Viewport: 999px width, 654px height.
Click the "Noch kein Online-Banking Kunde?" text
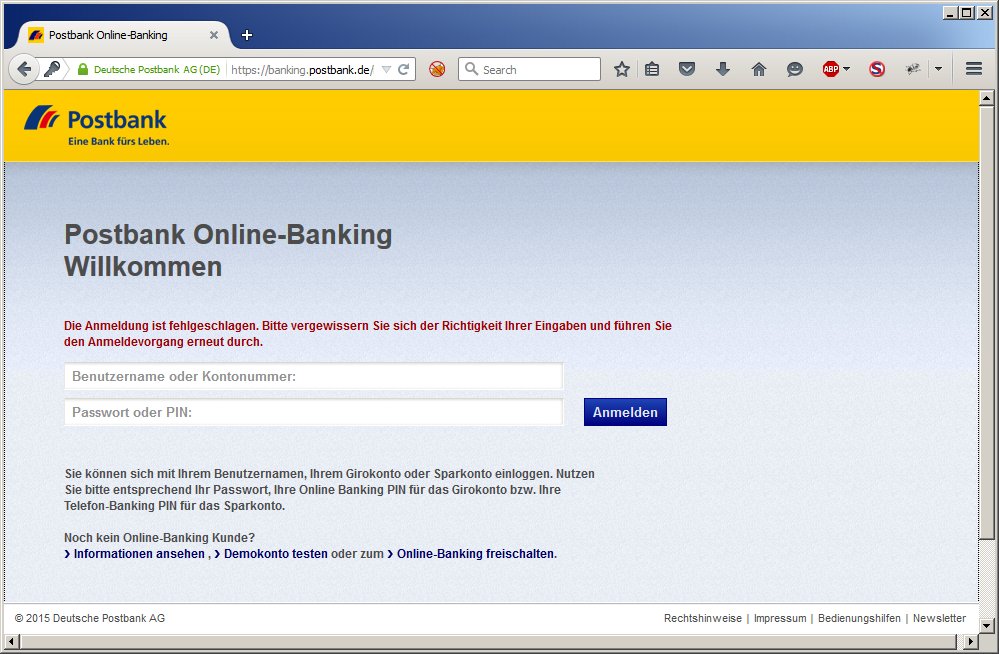tap(159, 538)
